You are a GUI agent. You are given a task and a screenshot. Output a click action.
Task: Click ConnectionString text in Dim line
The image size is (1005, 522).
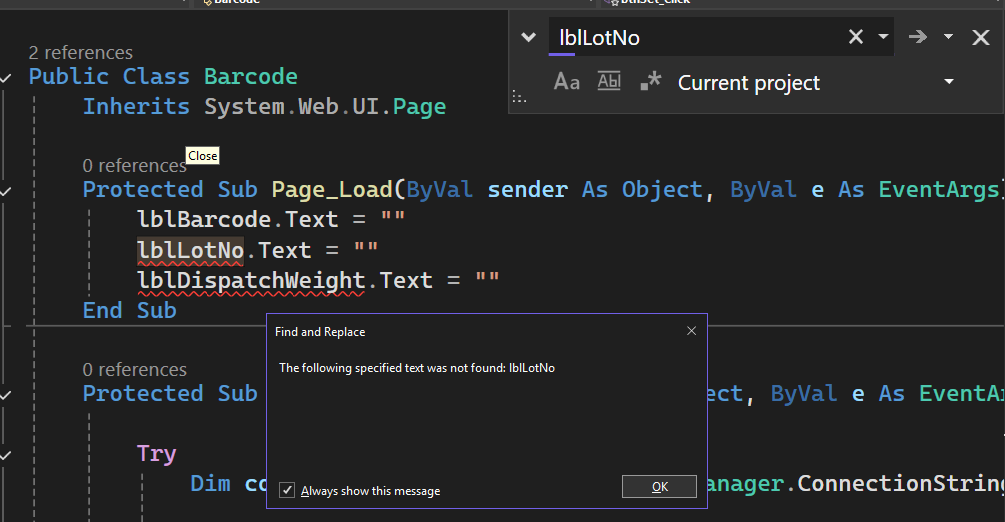[901, 484]
